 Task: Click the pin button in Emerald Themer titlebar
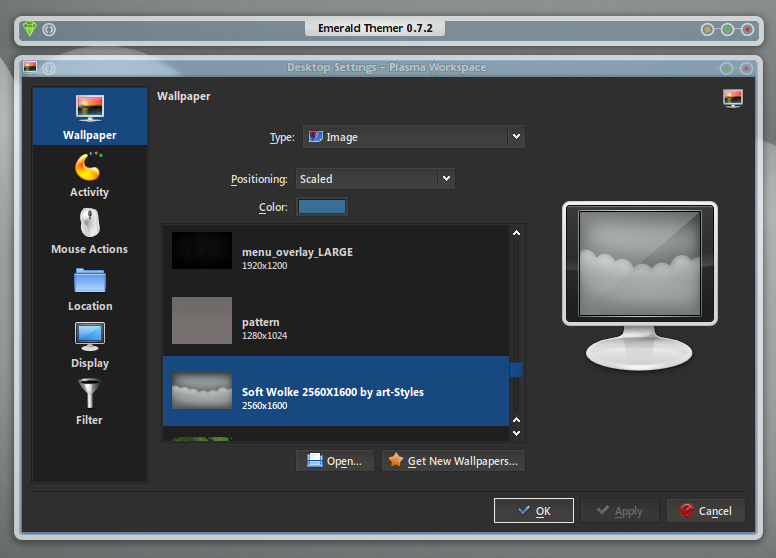pyautogui.click(x=49, y=30)
